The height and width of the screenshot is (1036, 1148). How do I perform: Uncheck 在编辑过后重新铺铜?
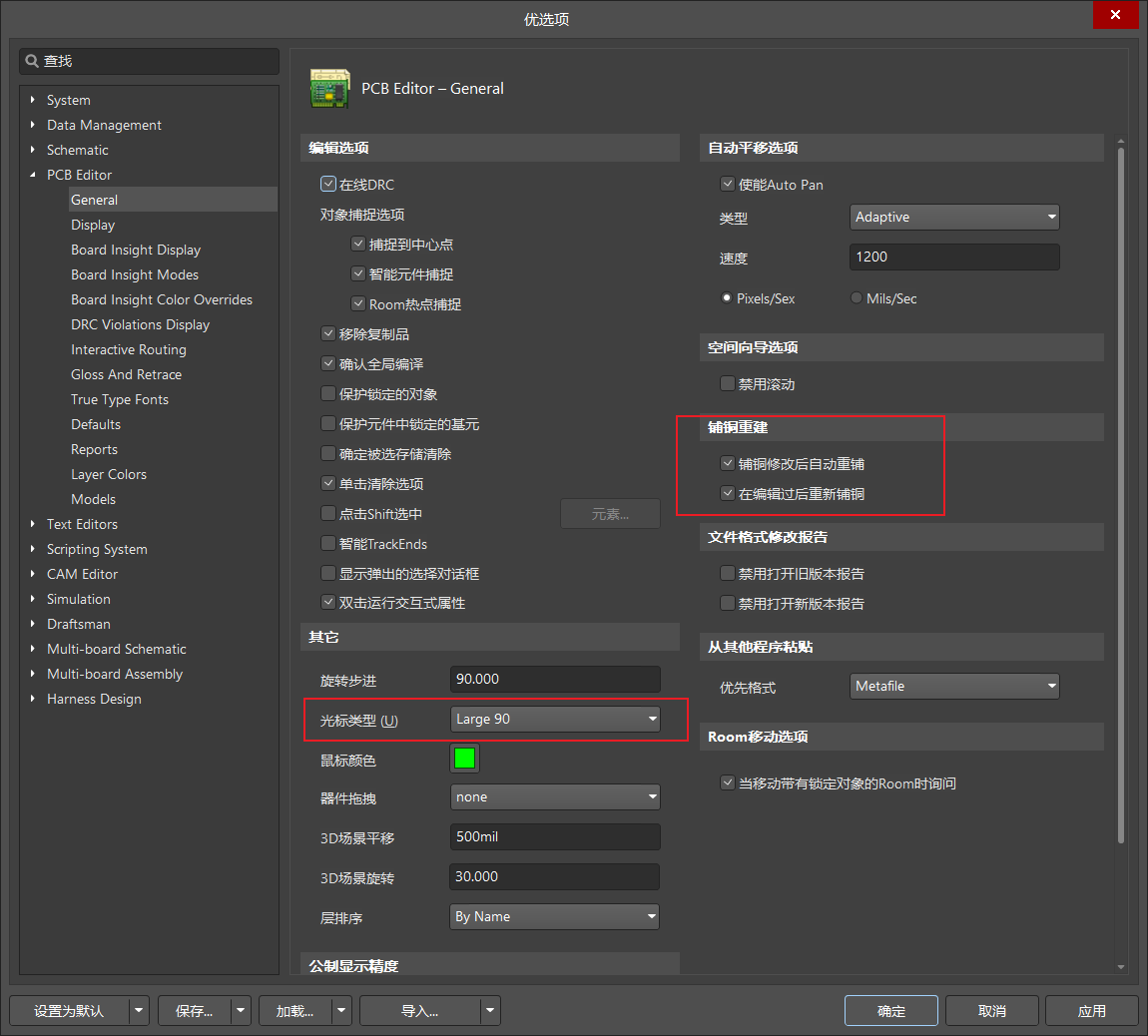point(727,493)
